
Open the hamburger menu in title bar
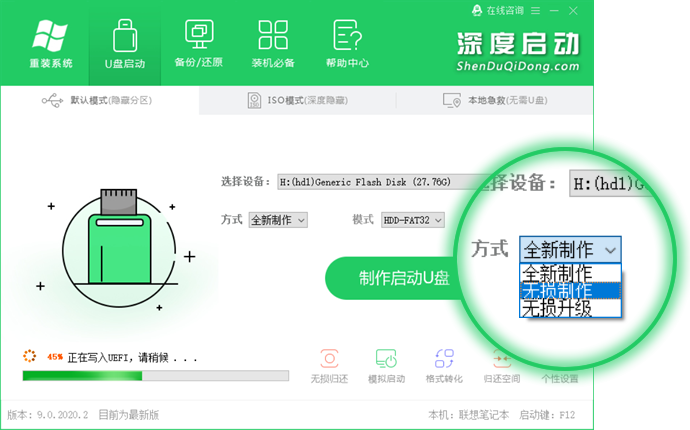[536, 11]
